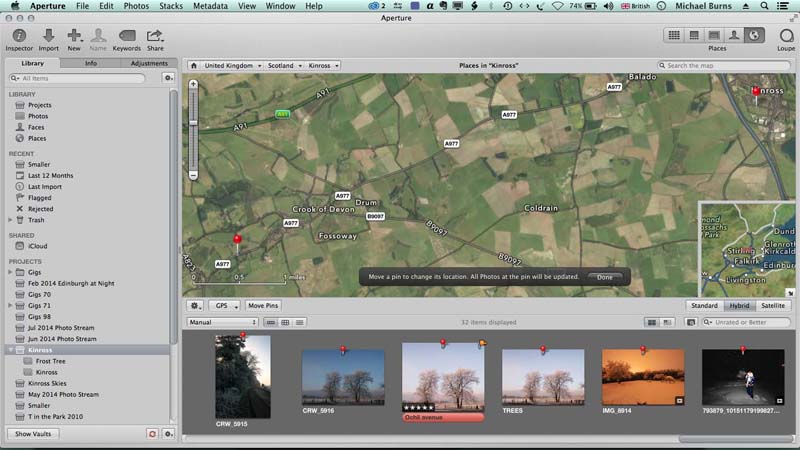Select Feb 2014 Edinburgh at Night project
800x450 pixels.
point(71,283)
